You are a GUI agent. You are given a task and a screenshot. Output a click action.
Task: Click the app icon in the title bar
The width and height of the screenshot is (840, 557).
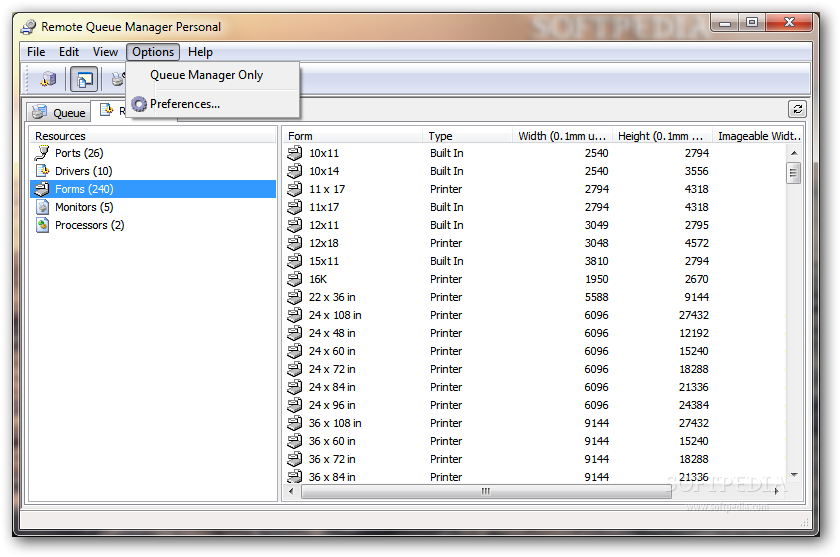coord(28,27)
